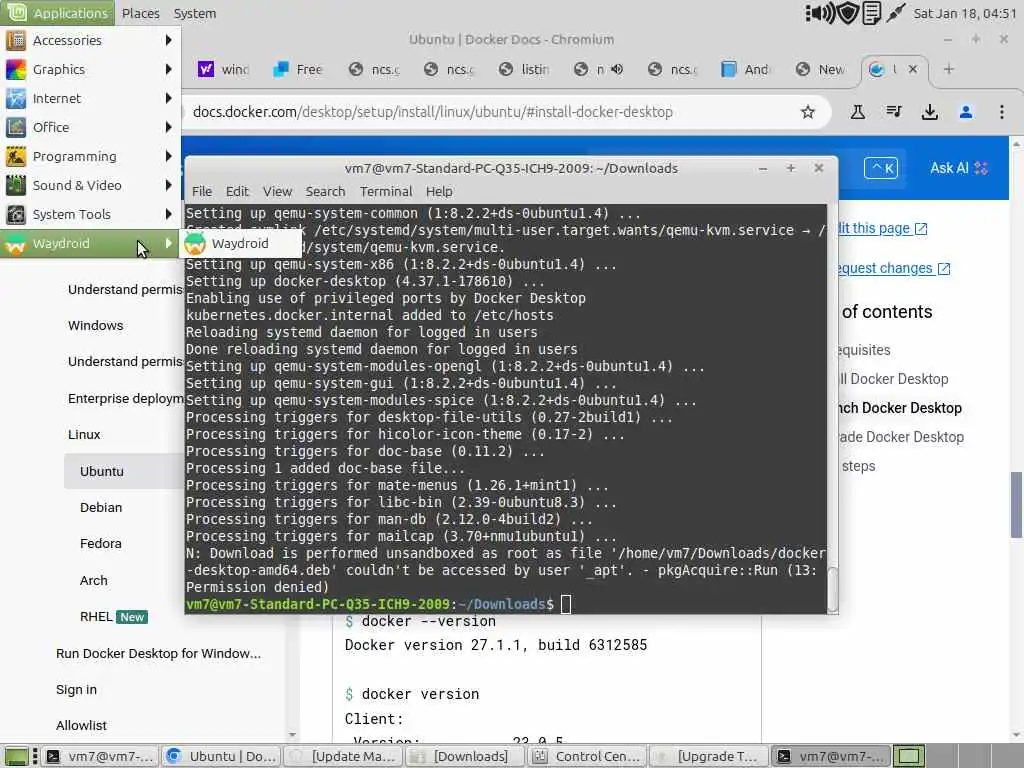This screenshot has width=1024, height=768.
Task: Select Debian in docs sidebar
Action: pos(101,507)
